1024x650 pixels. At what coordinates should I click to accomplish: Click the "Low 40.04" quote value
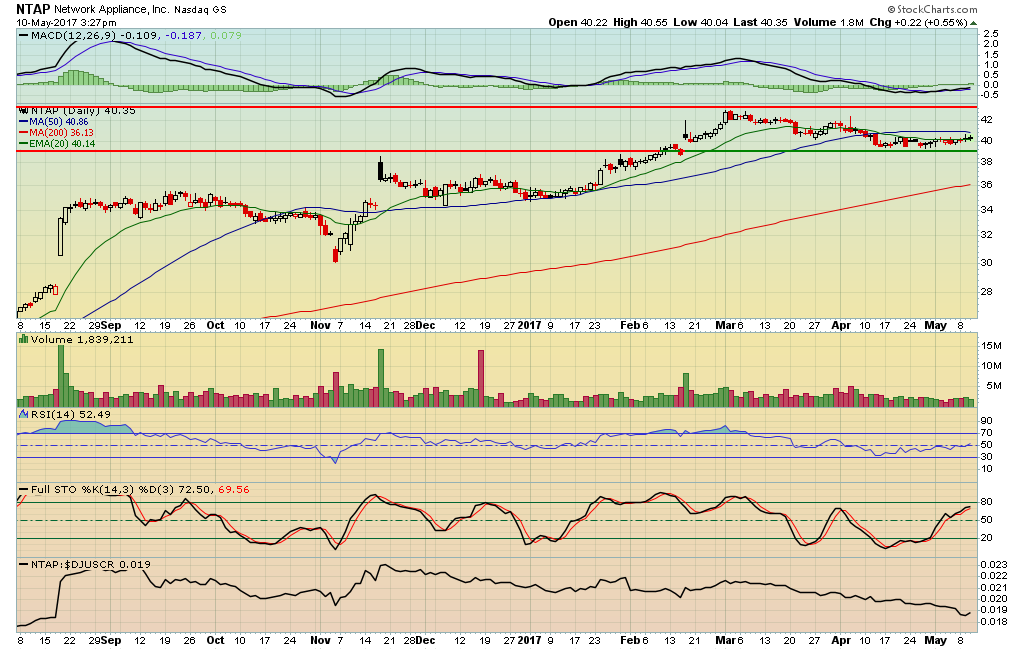[700, 22]
